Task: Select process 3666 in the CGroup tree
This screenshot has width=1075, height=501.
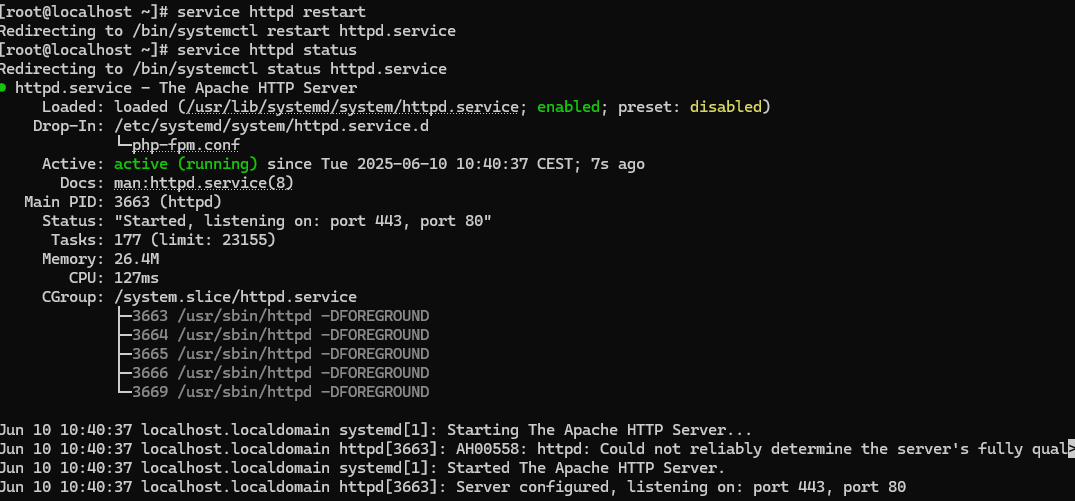Action: [280, 373]
